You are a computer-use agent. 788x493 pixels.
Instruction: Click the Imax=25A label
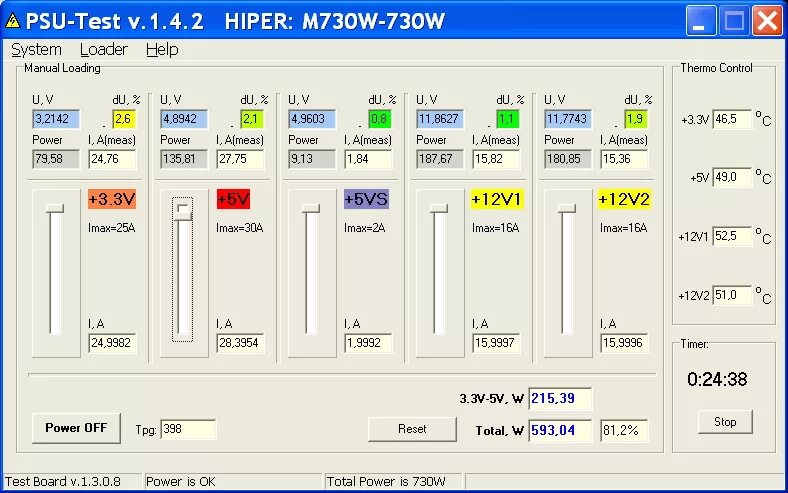click(112, 228)
